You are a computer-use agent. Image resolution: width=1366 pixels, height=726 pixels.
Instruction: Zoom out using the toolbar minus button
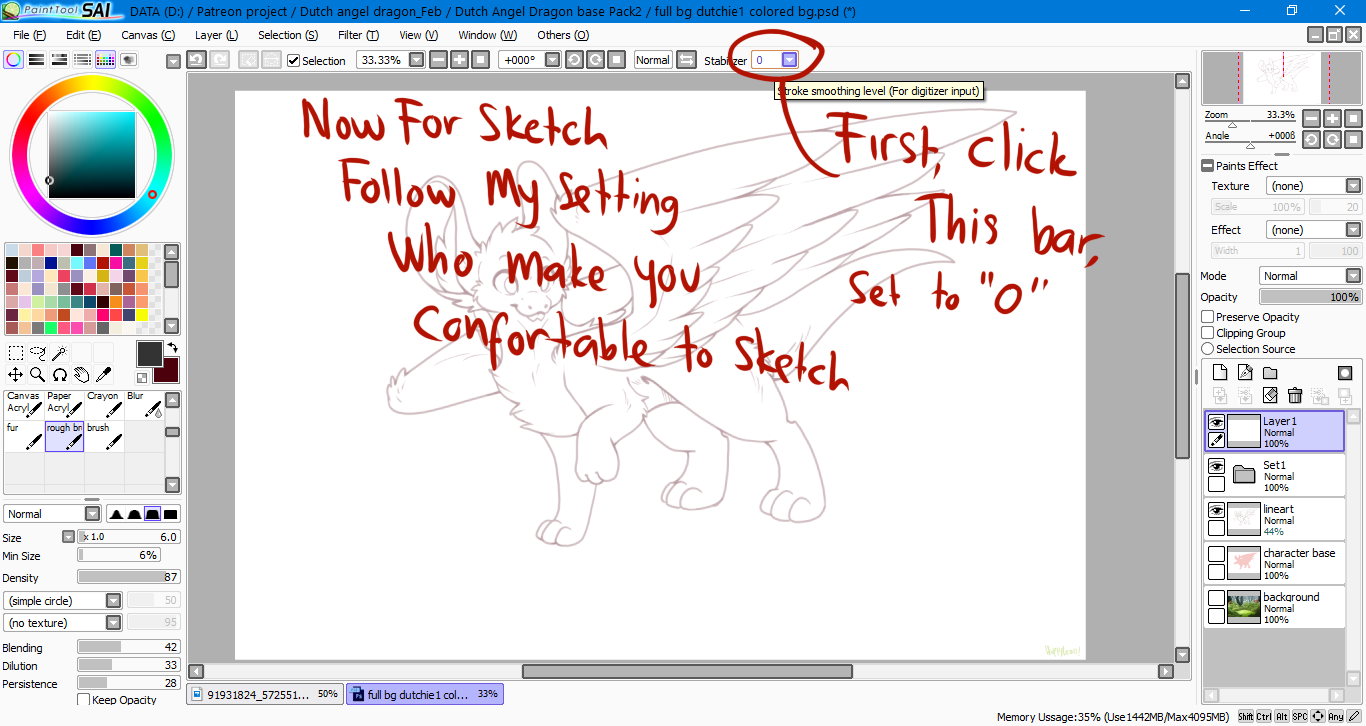click(x=439, y=60)
